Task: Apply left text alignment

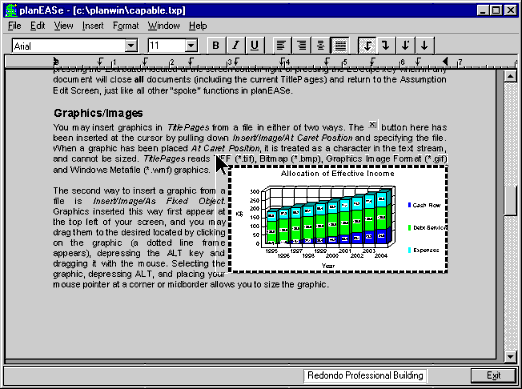Action: point(281,45)
